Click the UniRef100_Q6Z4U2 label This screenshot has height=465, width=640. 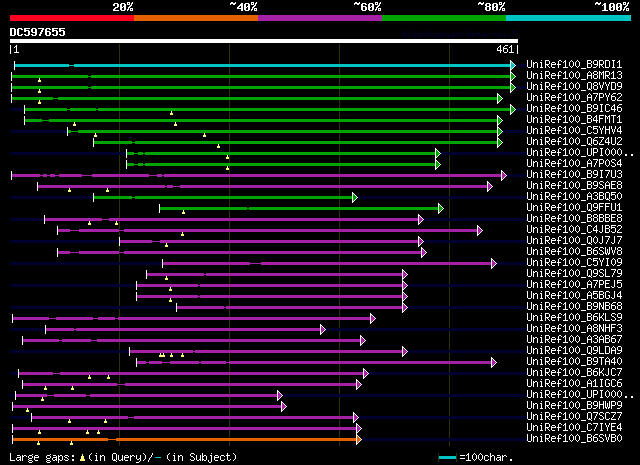pos(574,141)
